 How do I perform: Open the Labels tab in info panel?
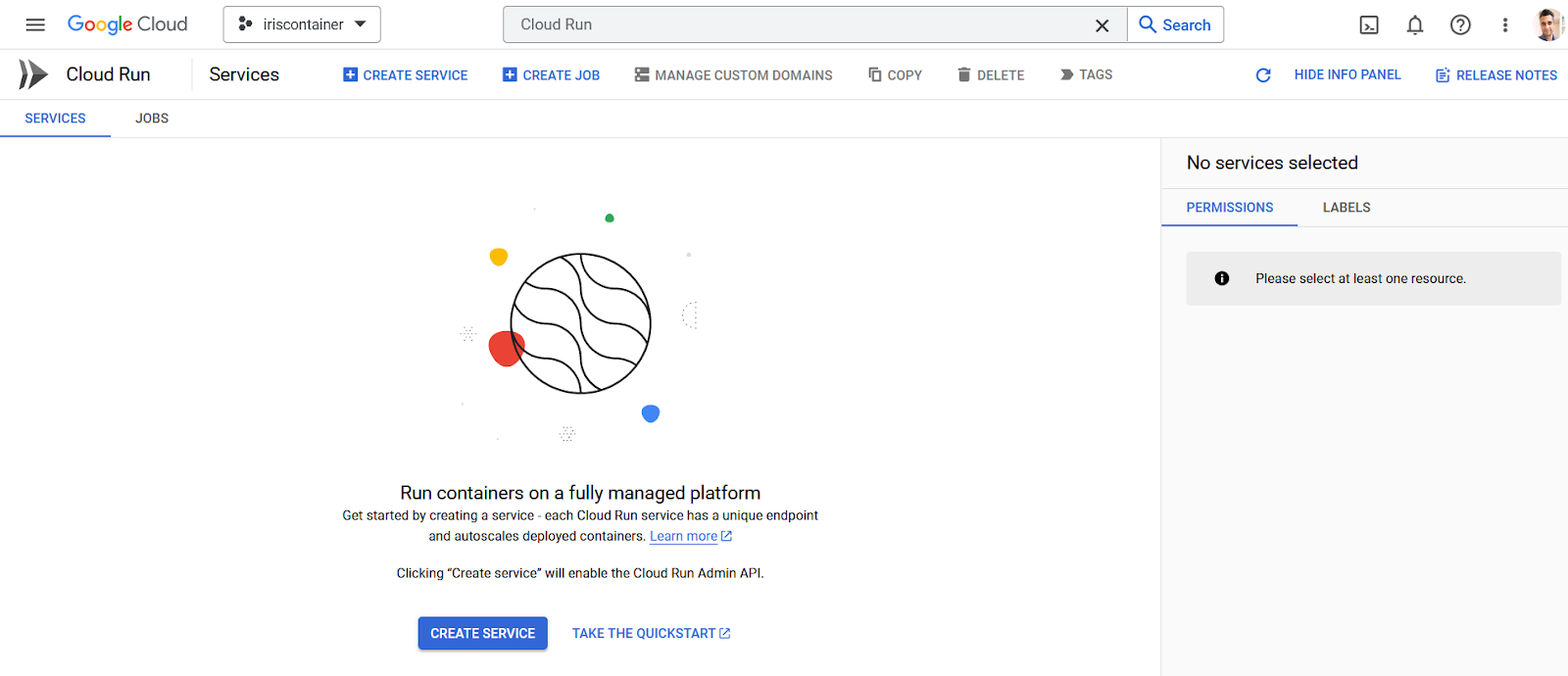tap(1347, 208)
